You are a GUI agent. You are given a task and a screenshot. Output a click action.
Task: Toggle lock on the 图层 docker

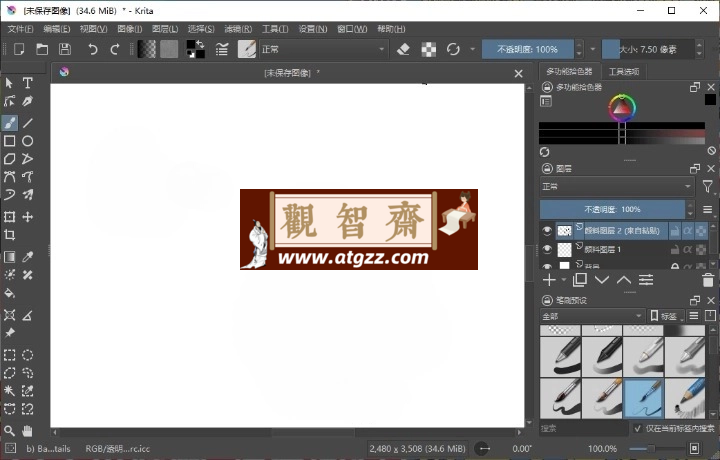(x=547, y=168)
